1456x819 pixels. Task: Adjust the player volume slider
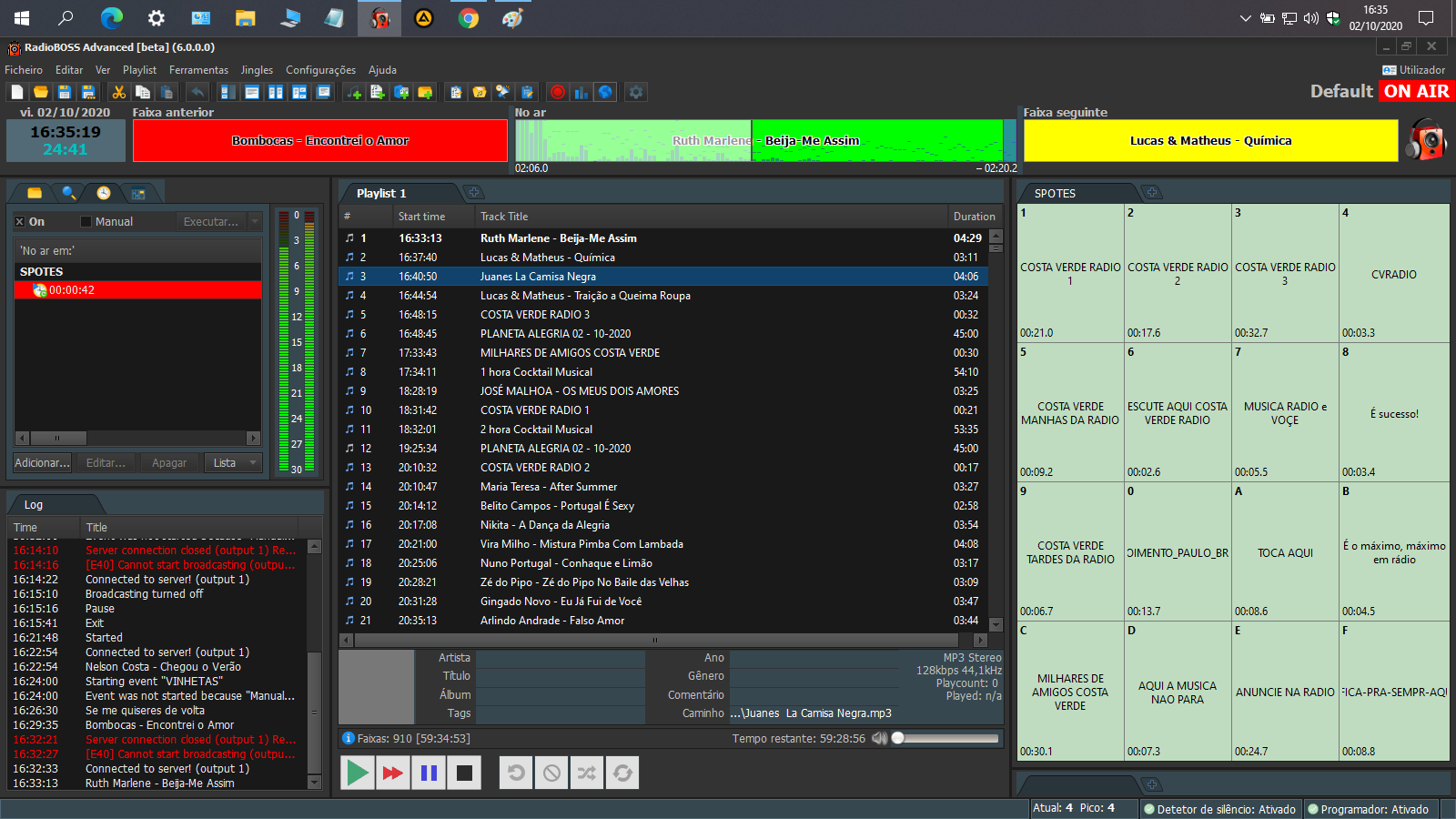coord(946,738)
